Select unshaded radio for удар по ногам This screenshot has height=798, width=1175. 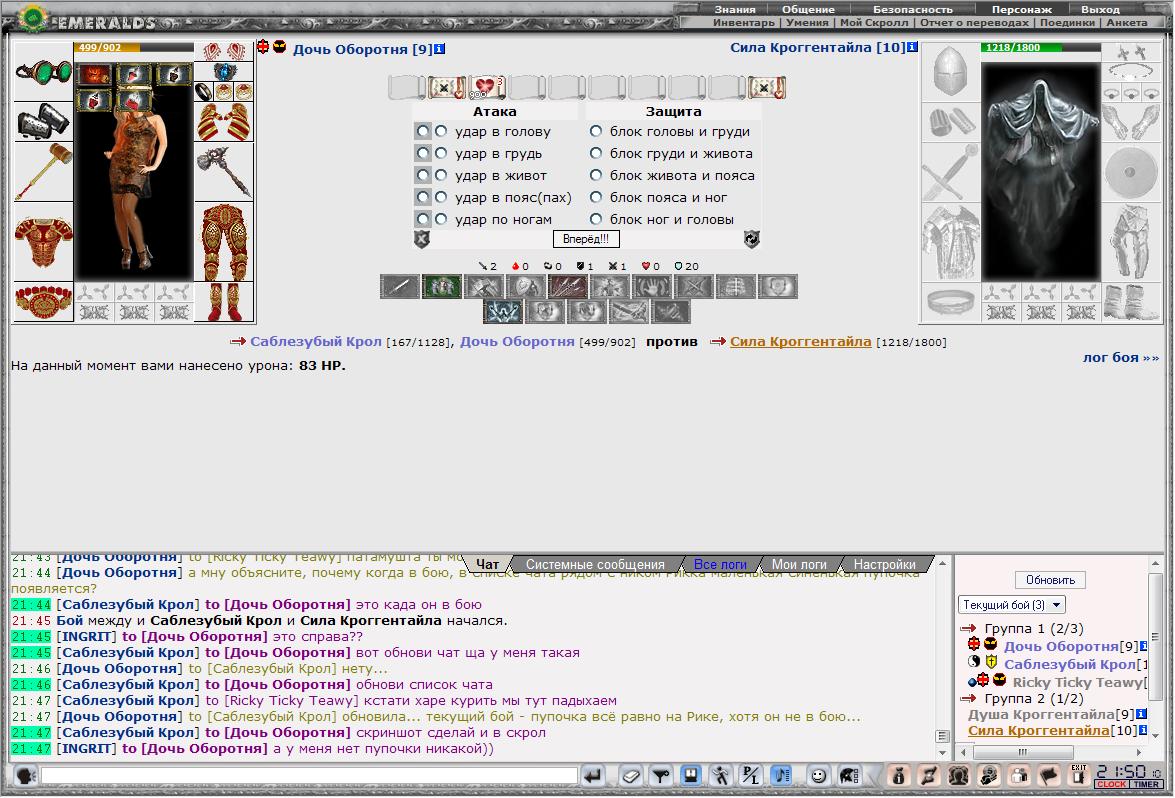pyautogui.click(x=441, y=219)
